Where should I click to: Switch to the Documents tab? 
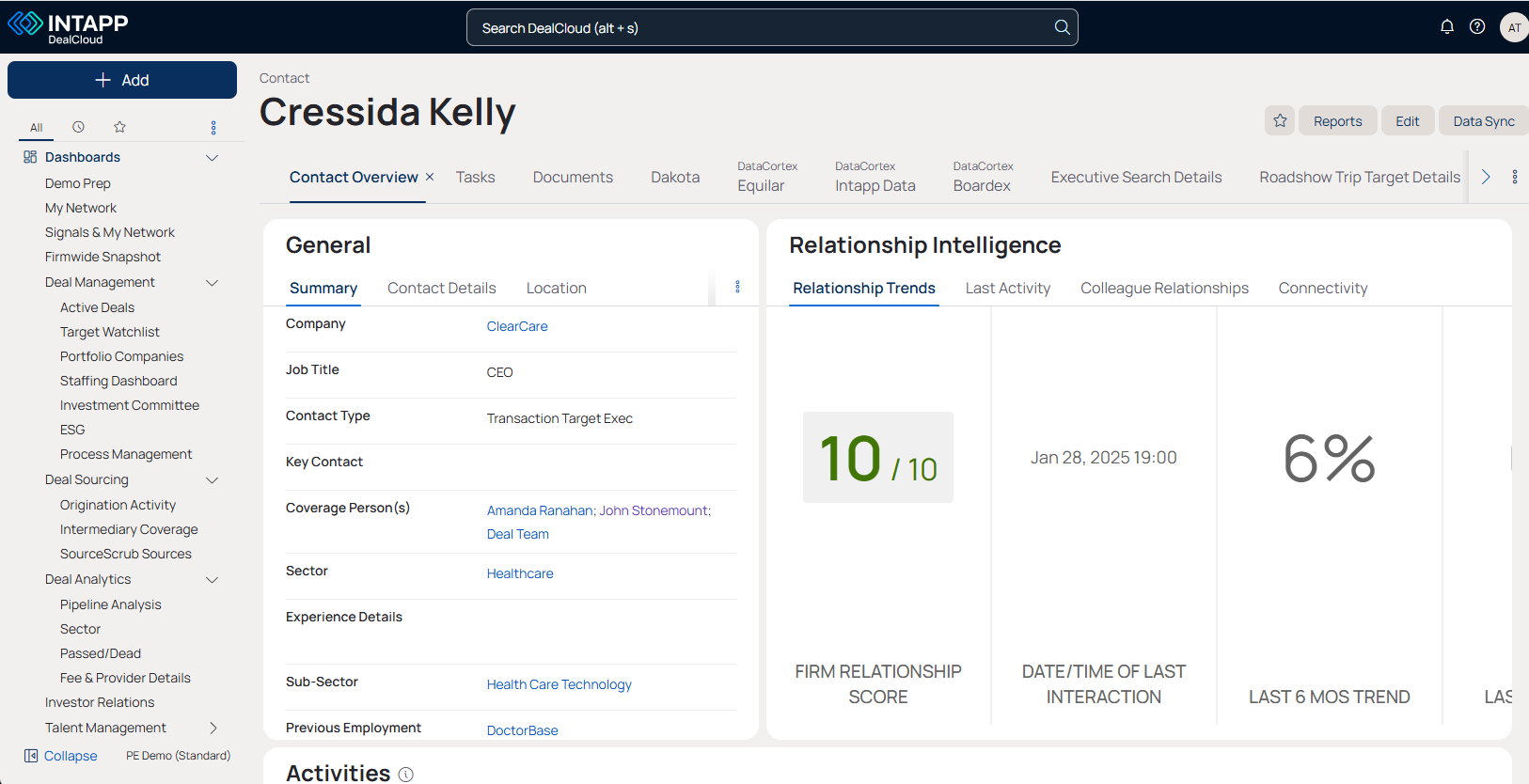click(573, 177)
